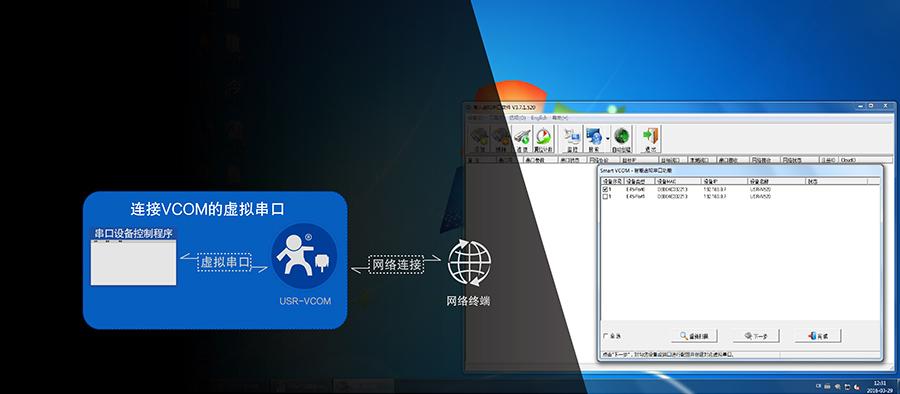Click the Exit (退出) door toolbar icon
This screenshot has height=394, width=900.
coord(650,139)
